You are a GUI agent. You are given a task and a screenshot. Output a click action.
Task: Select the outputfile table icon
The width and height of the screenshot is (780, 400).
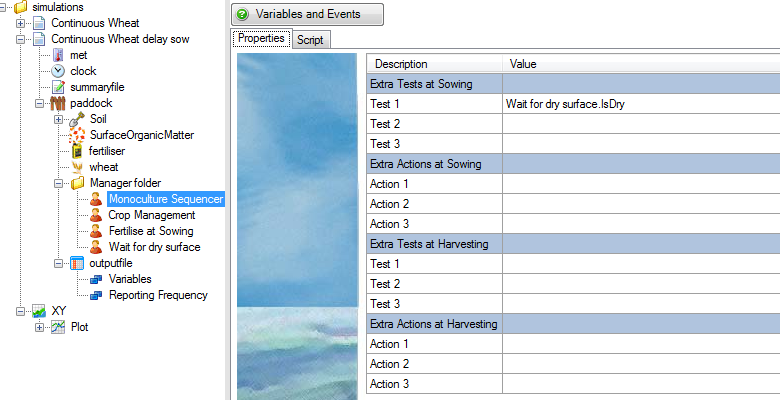click(77, 263)
